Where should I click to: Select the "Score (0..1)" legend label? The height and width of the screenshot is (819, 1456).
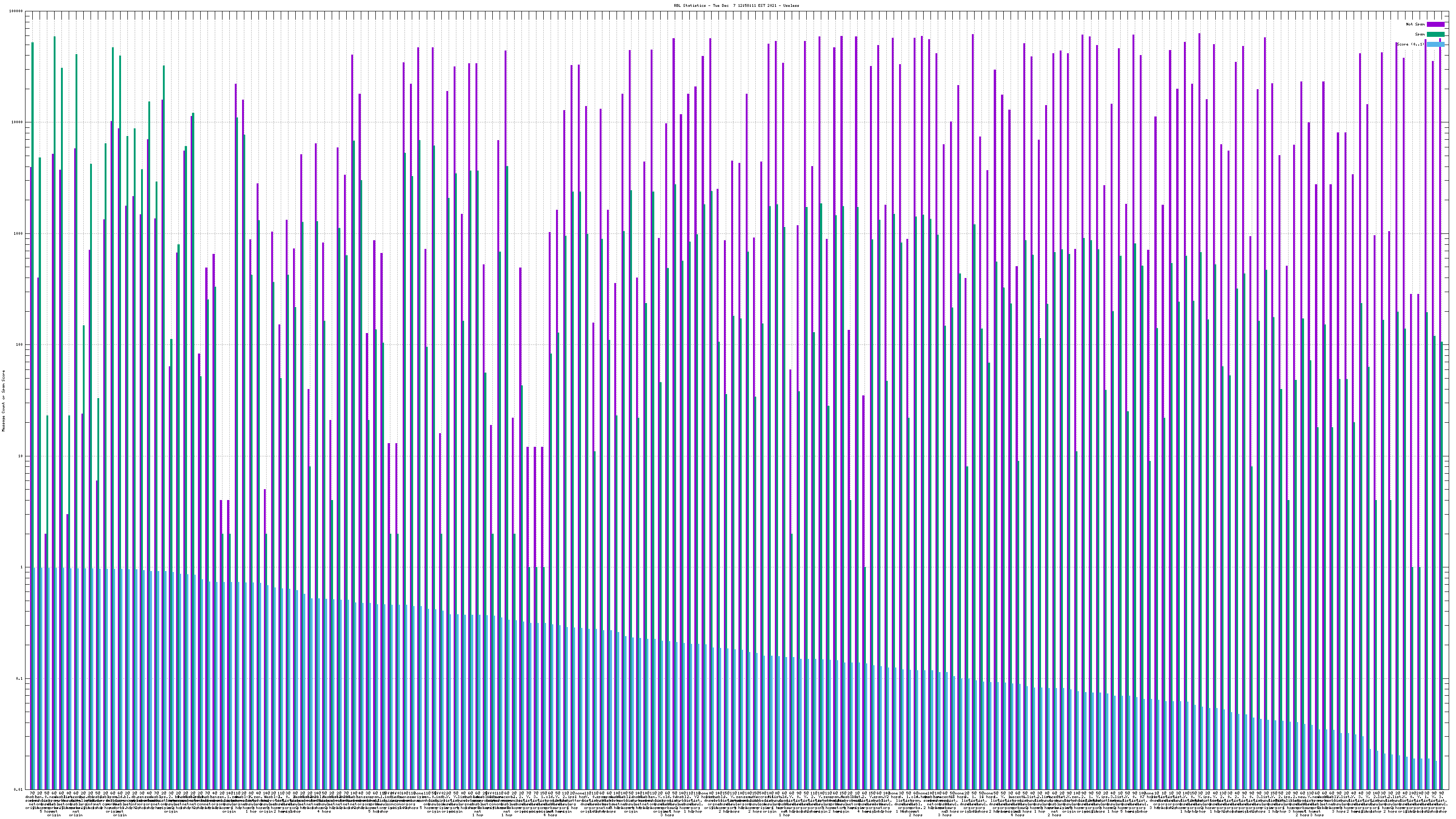click(x=1411, y=44)
